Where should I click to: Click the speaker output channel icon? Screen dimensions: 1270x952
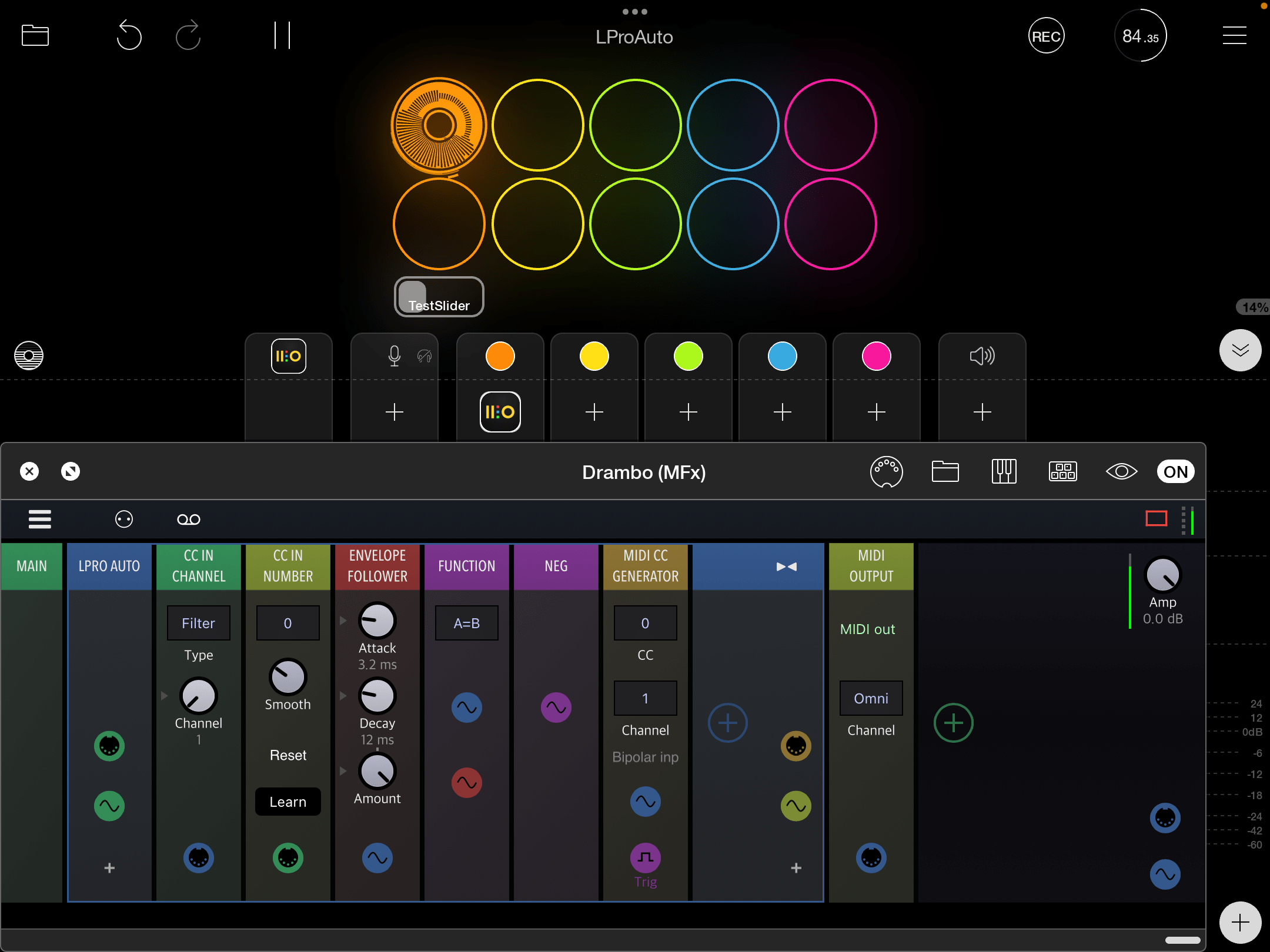[x=982, y=356]
